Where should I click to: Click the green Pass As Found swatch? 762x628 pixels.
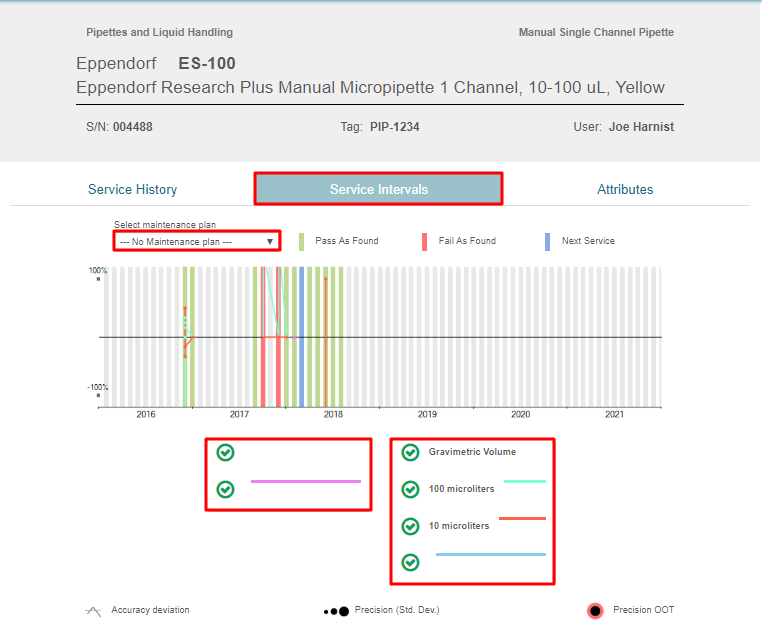pos(301,242)
